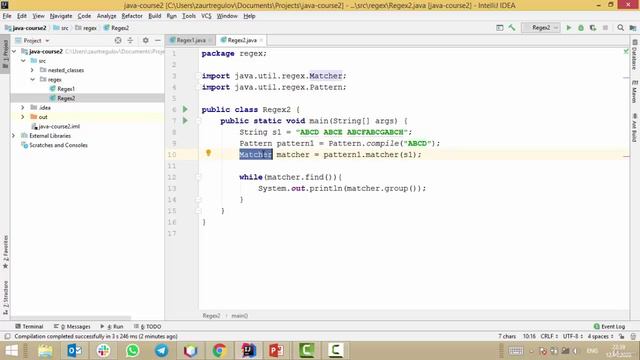Expand the nested_classes folder
The height and width of the screenshot is (360, 640).
(x=32, y=70)
